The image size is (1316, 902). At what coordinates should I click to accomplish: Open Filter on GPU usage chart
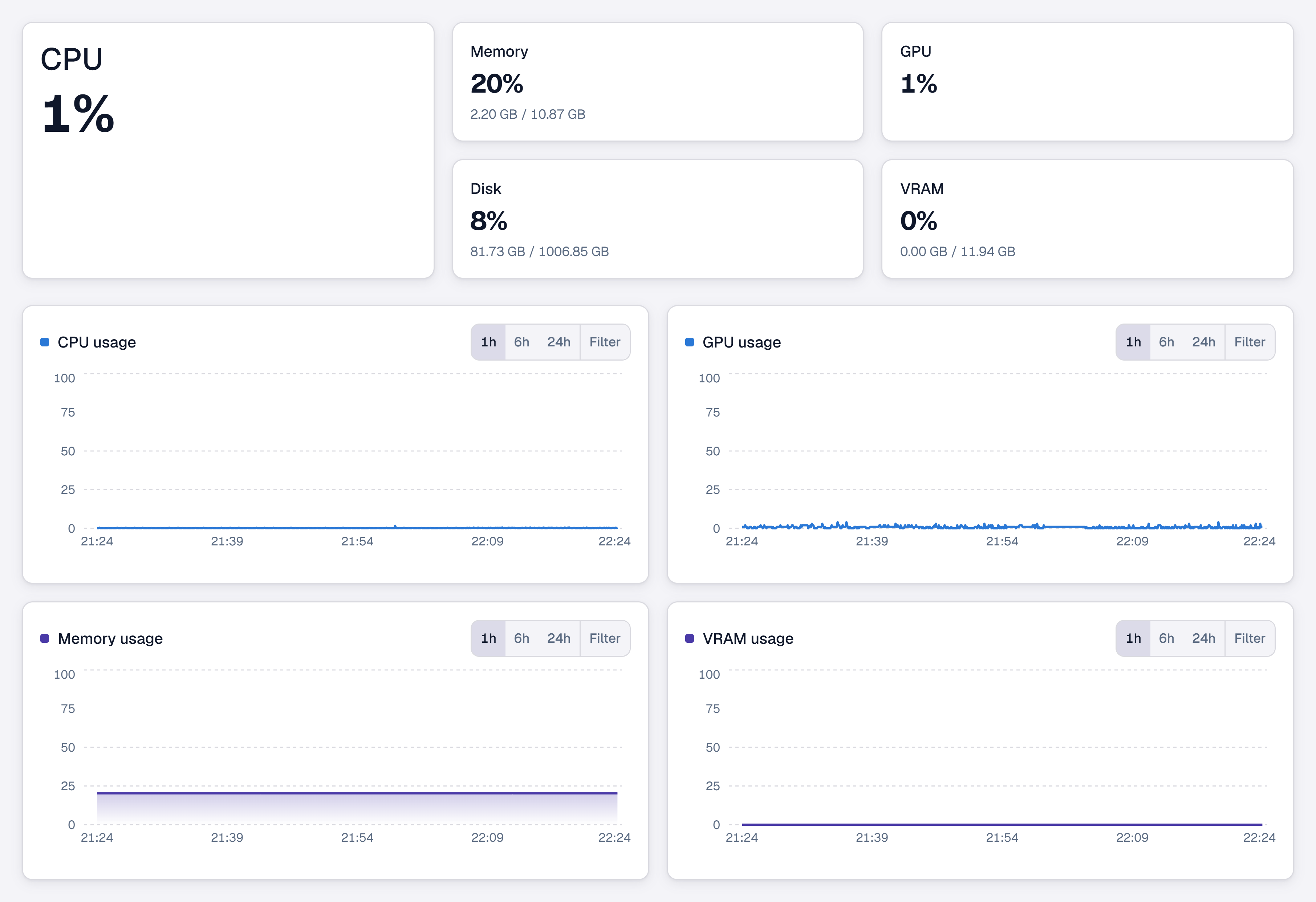point(1250,342)
